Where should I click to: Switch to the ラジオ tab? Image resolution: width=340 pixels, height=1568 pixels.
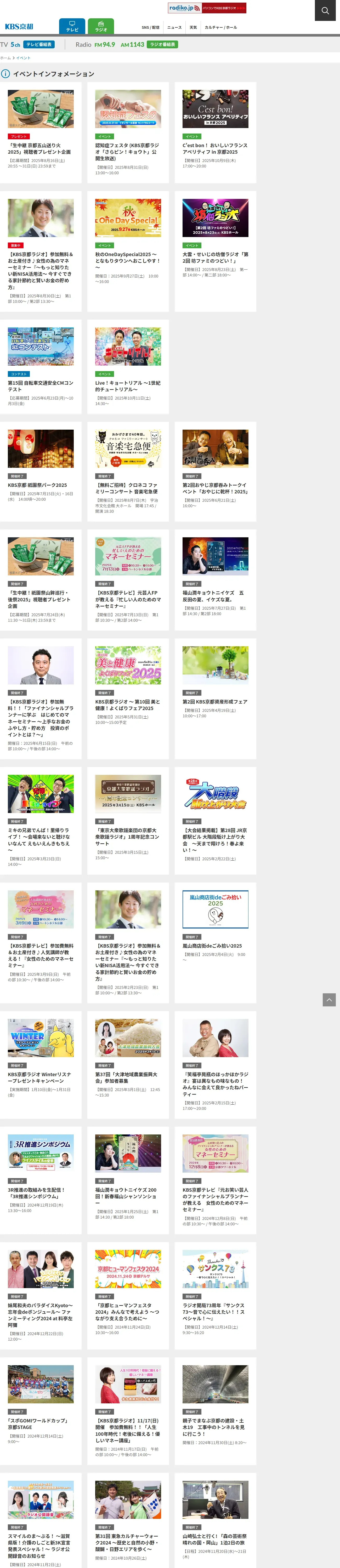100,26
